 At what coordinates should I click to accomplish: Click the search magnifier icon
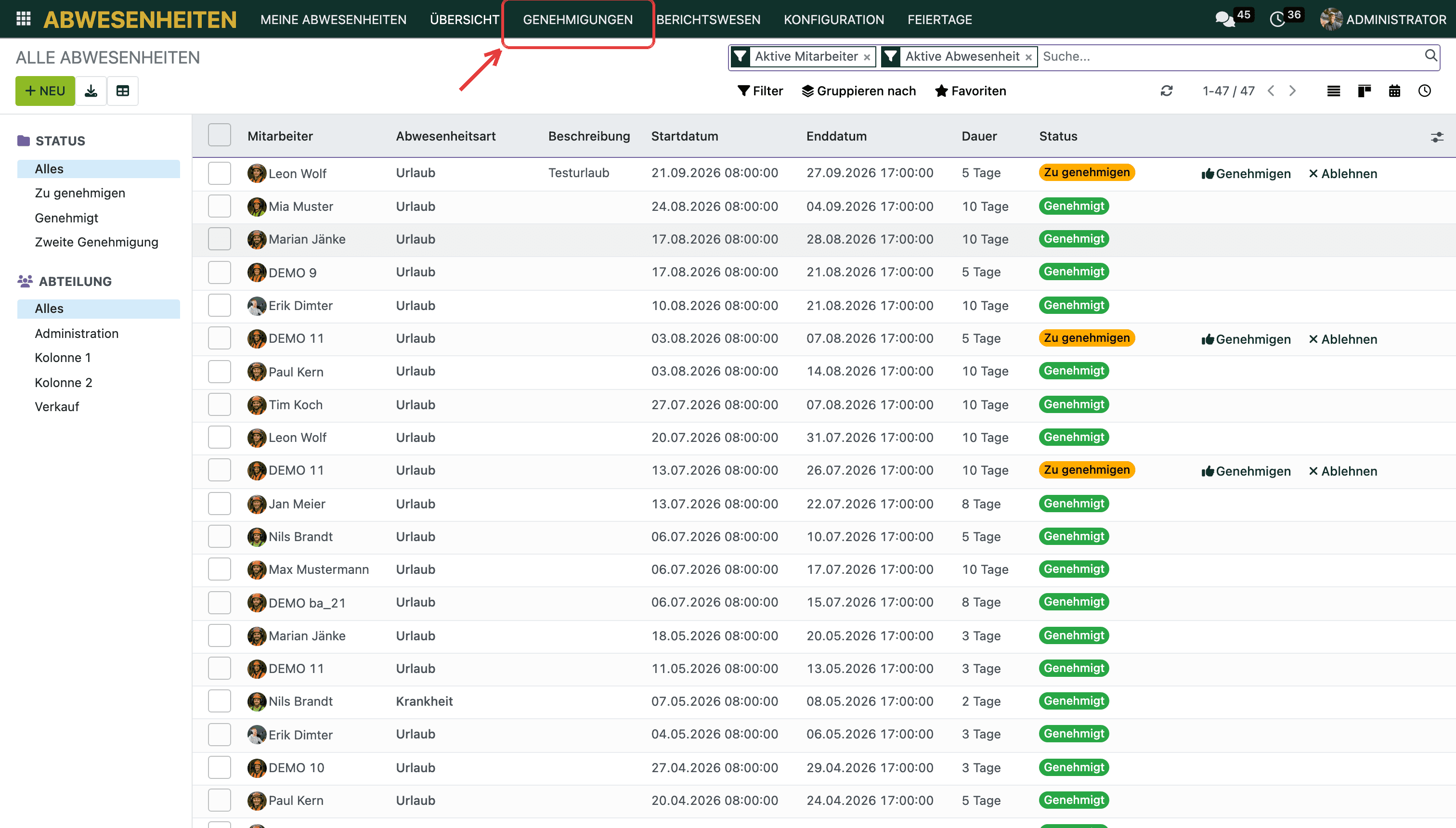tap(1430, 56)
